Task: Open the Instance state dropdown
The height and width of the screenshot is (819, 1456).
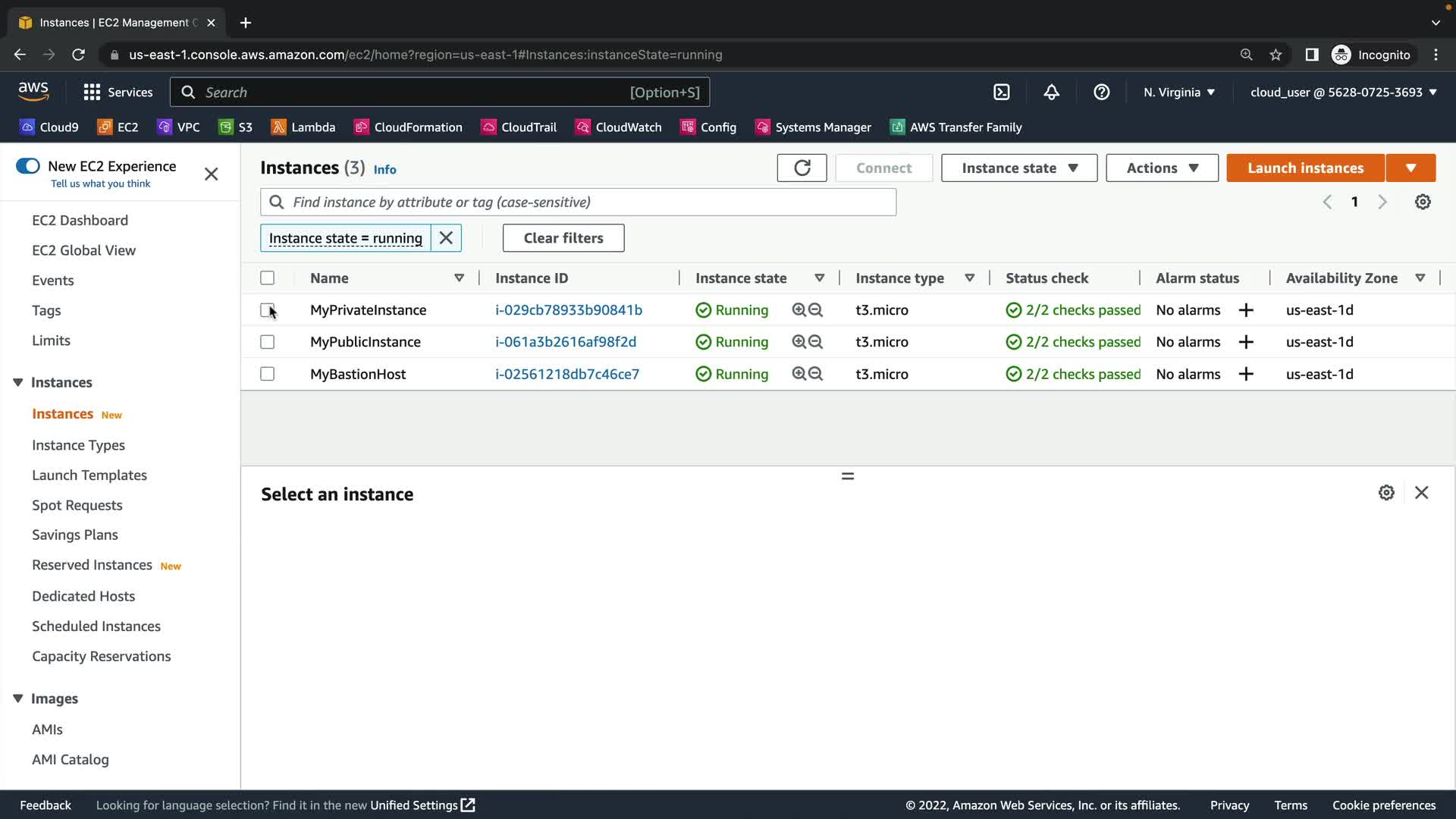Action: [x=1018, y=168]
